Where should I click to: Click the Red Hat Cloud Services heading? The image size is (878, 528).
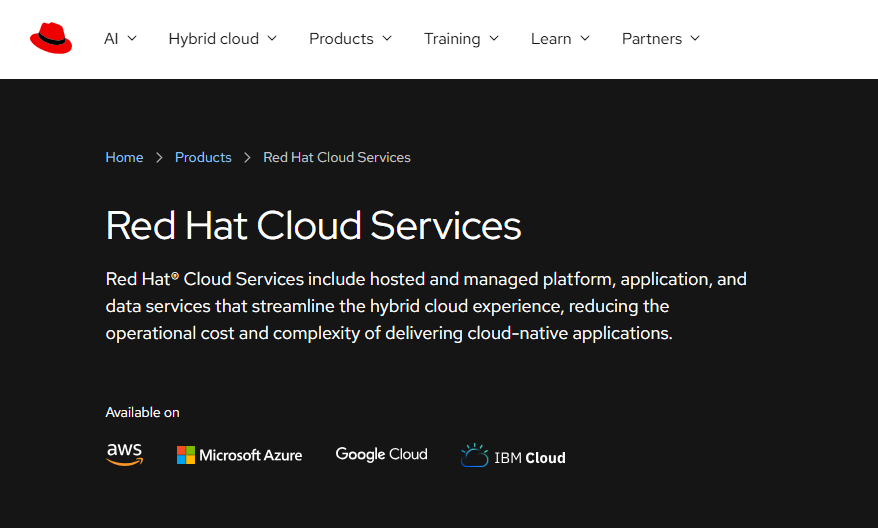point(313,226)
